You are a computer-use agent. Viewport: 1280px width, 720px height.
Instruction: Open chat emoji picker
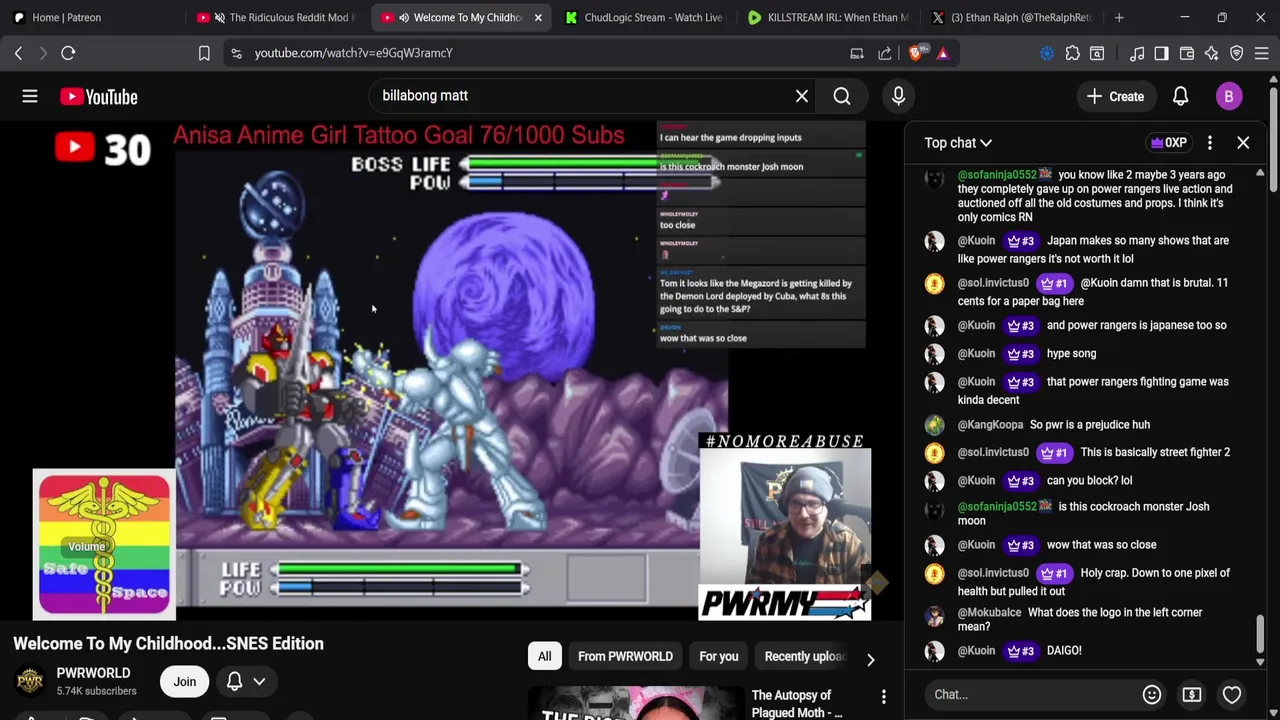tap(1152, 694)
